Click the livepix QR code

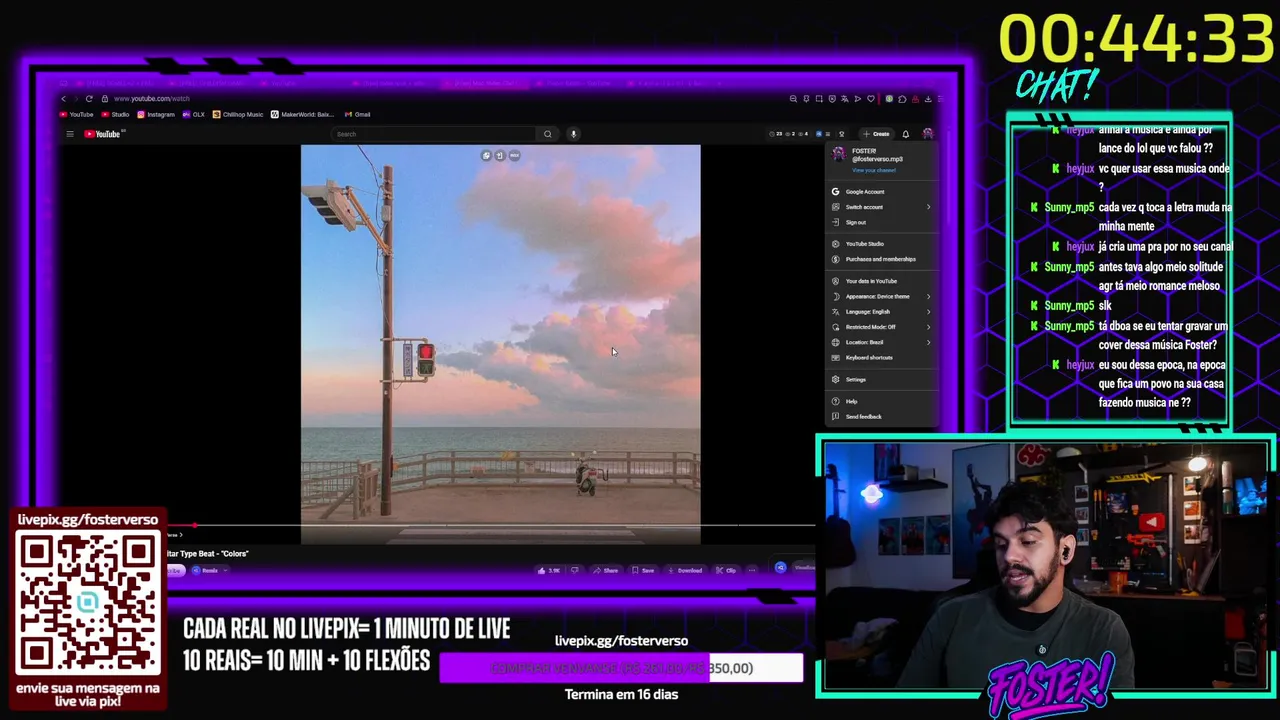(x=88, y=604)
